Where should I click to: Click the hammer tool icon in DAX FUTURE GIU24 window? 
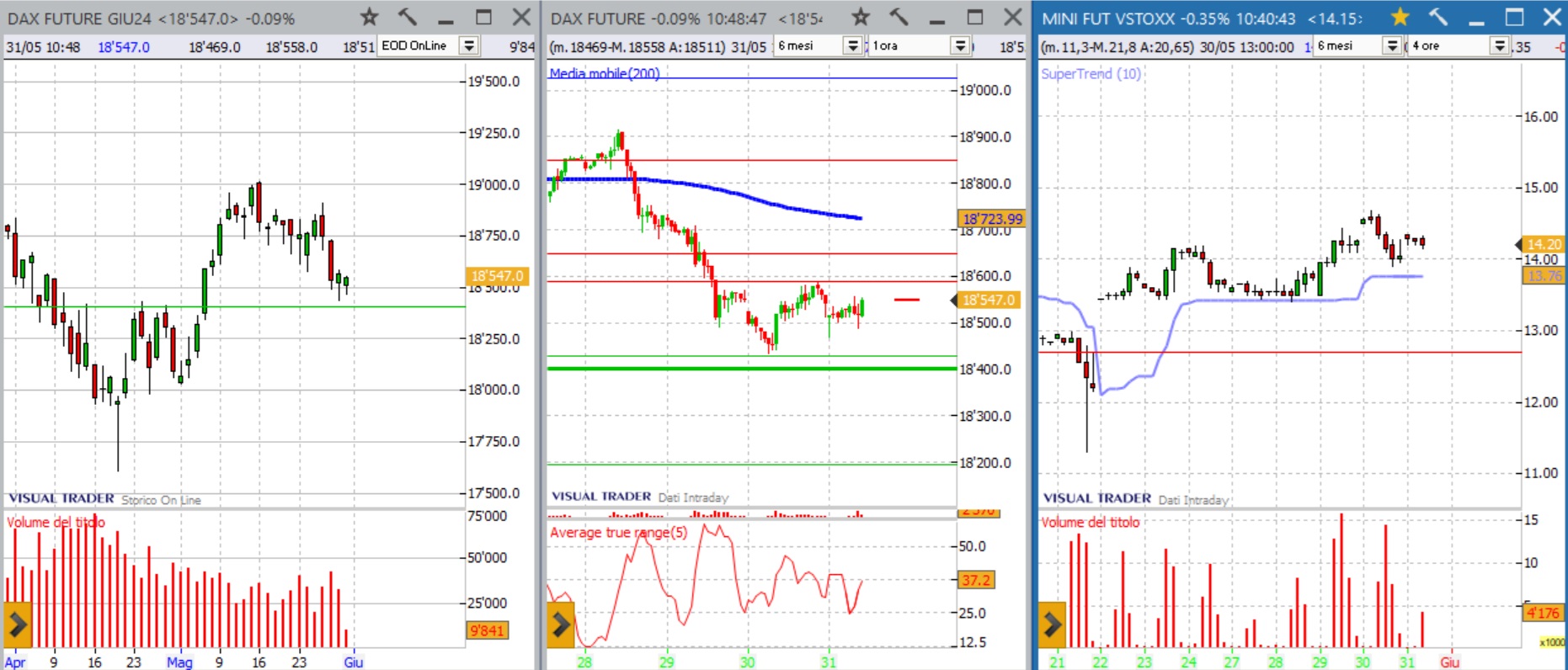click(408, 17)
